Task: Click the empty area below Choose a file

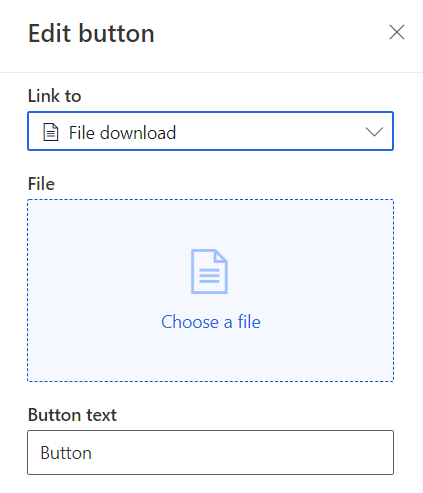Action: pos(210,357)
